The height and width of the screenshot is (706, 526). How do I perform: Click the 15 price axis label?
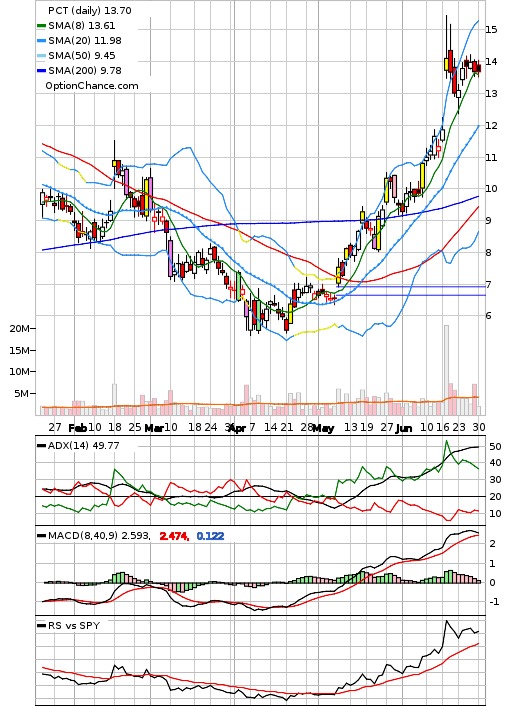pos(491,30)
